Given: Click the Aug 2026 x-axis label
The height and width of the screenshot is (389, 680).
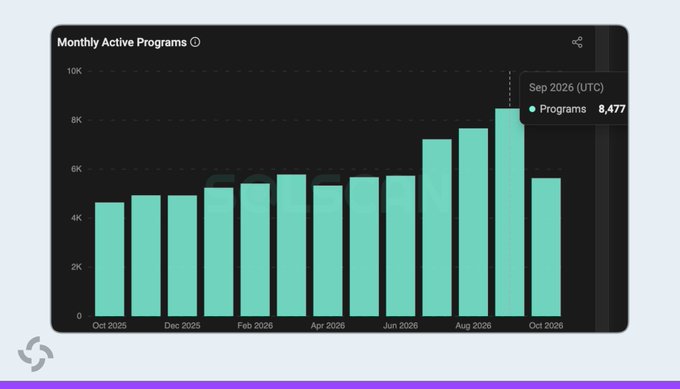Looking at the screenshot, I should point(474,326).
